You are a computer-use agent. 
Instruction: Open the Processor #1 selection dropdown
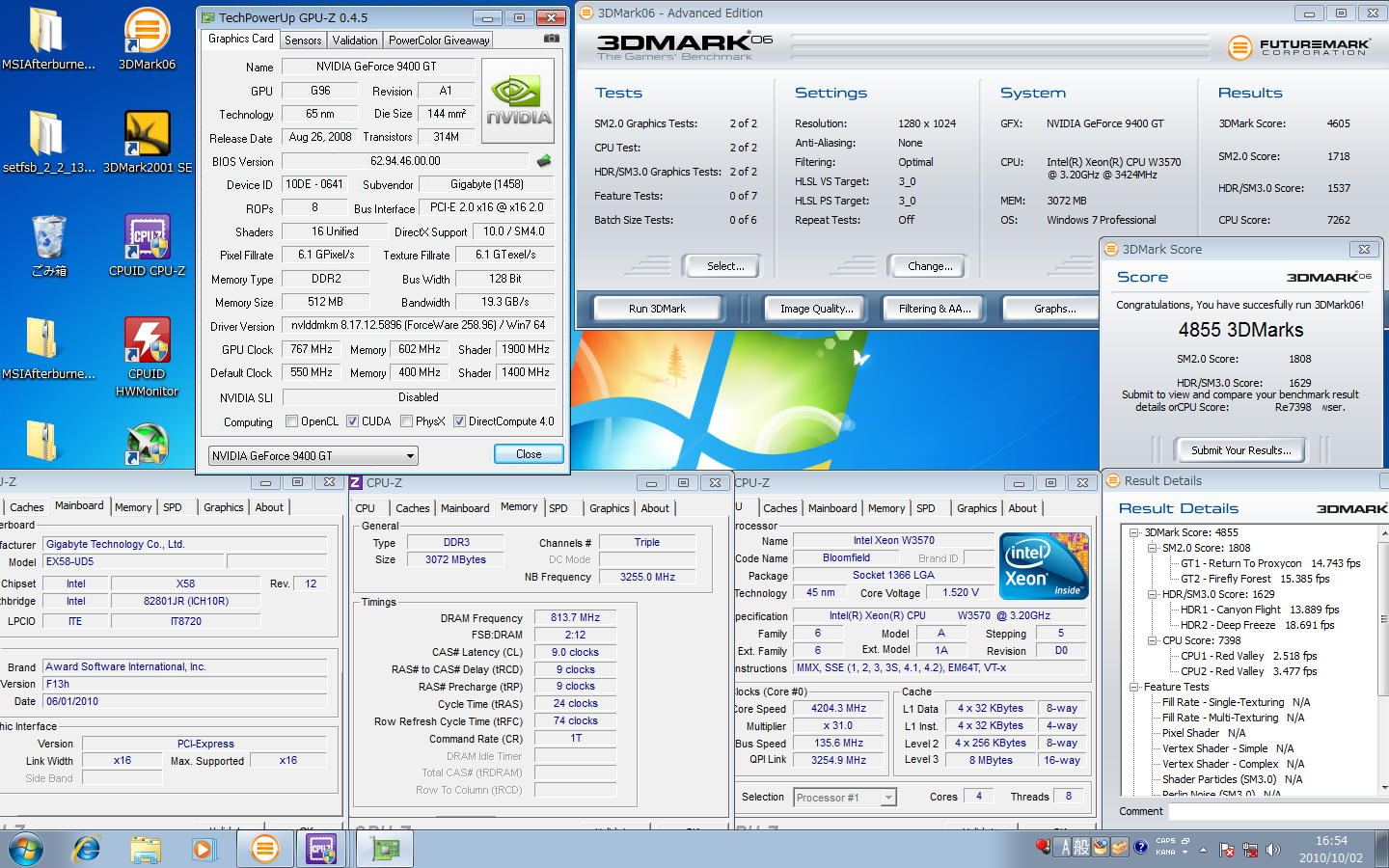click(x=845, y=797)
